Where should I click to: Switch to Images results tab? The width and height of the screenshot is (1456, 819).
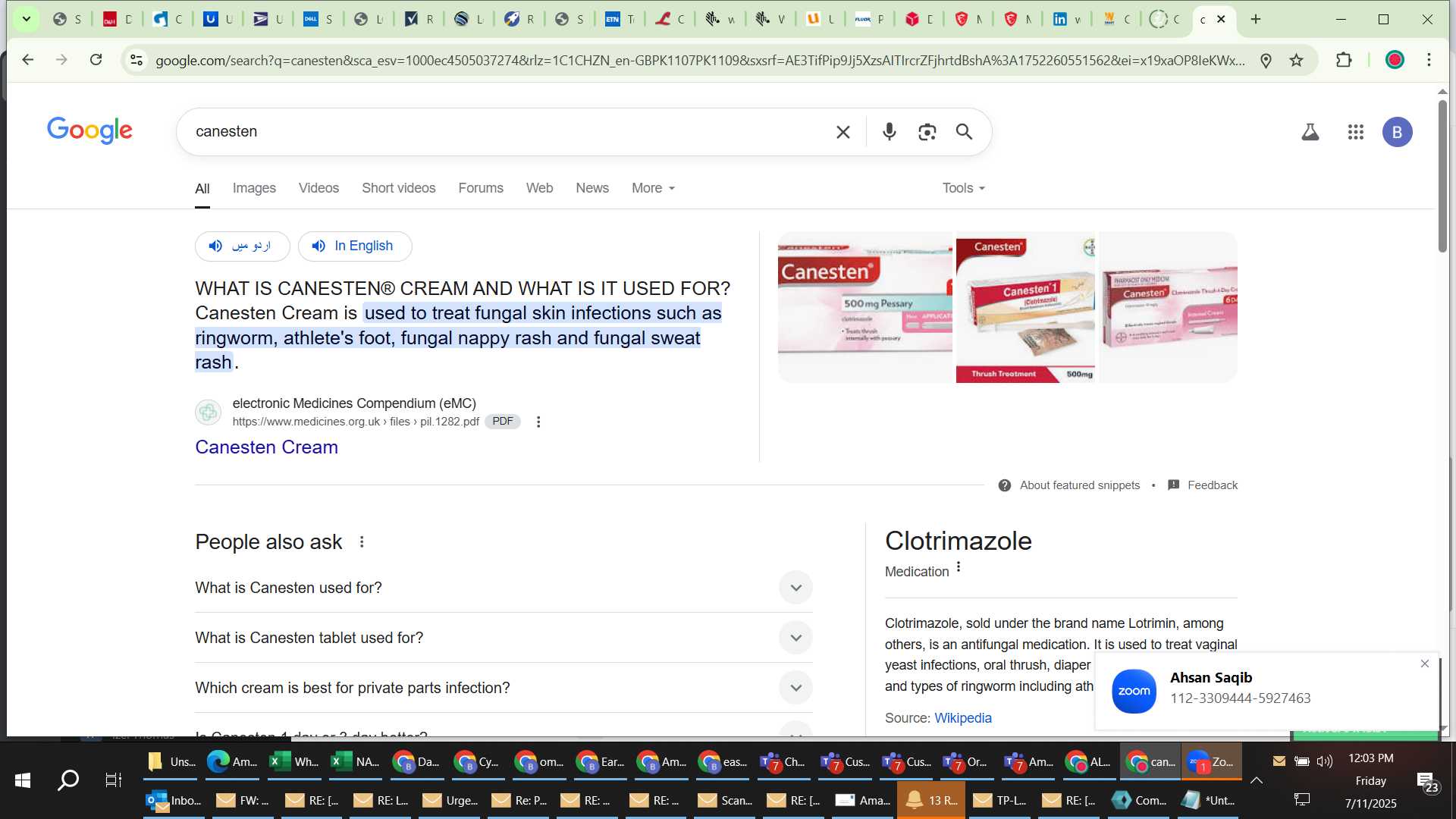pos(254,188)
